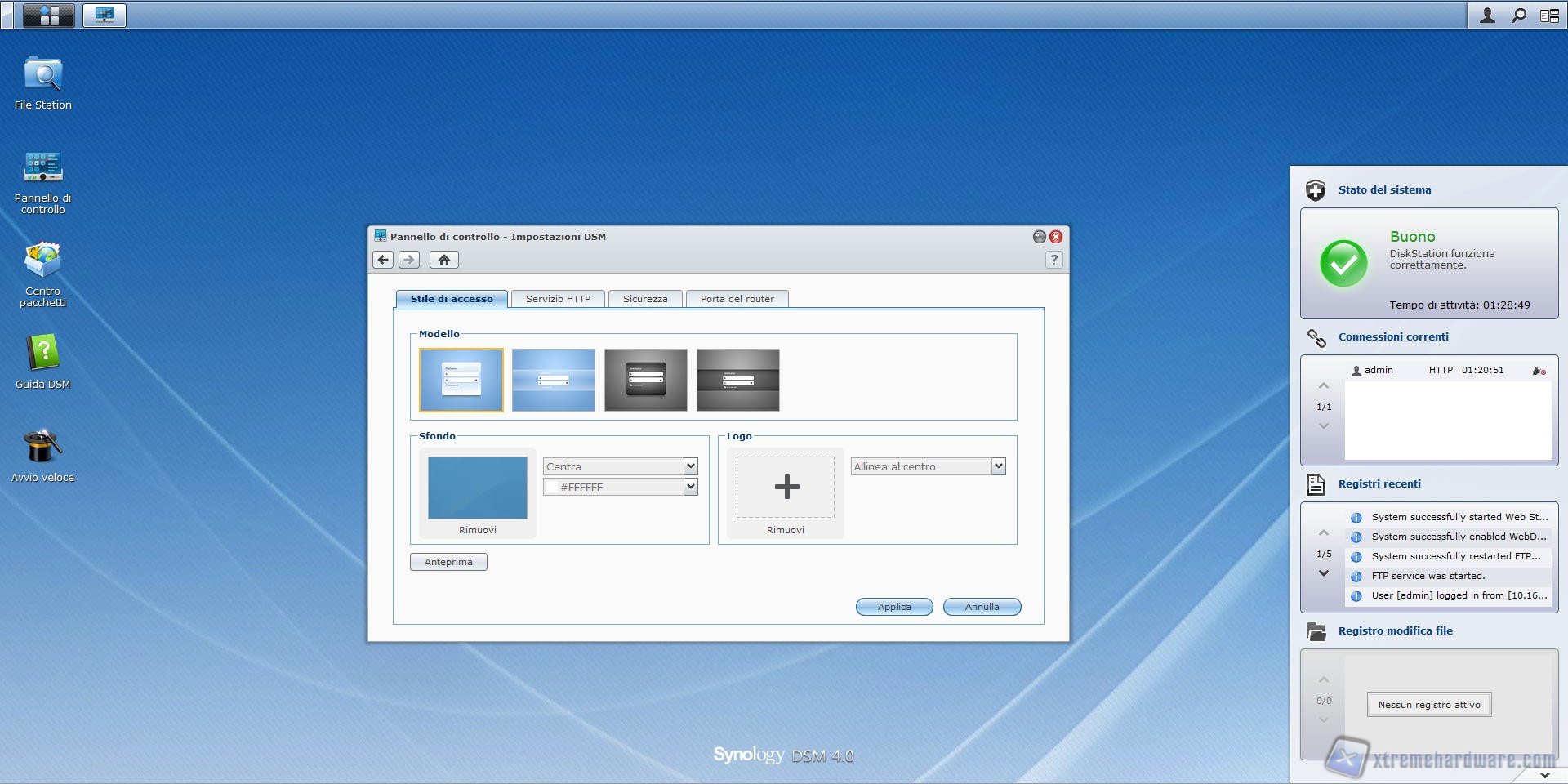Expand the Centra background position dropdown

[x=690, y=466]
